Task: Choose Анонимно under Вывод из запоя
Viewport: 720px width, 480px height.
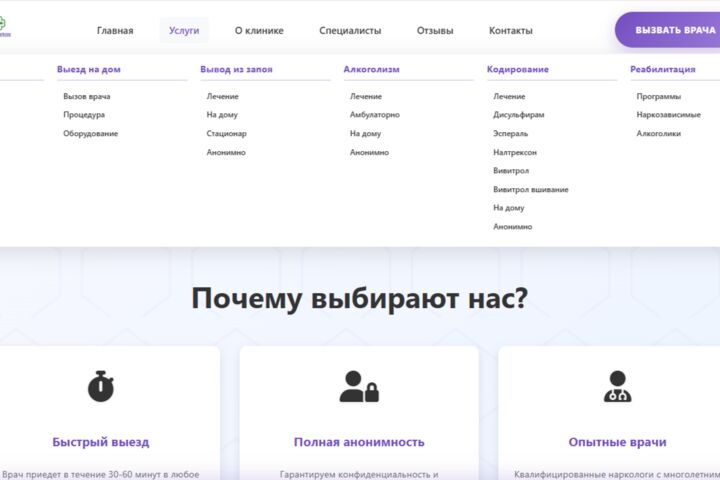Action: tap(226, 152)
